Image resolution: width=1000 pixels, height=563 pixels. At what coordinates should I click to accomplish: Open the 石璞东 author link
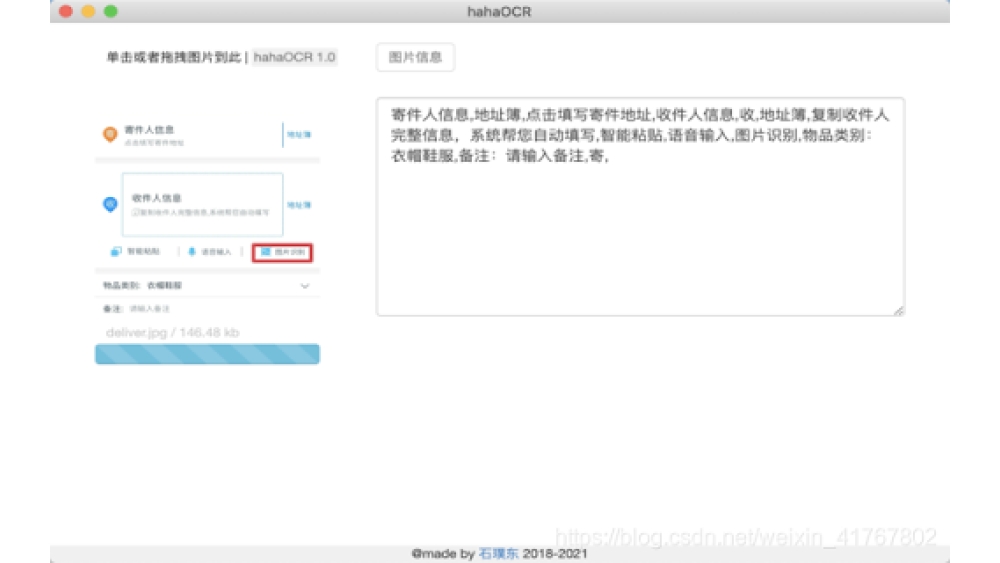498,553
